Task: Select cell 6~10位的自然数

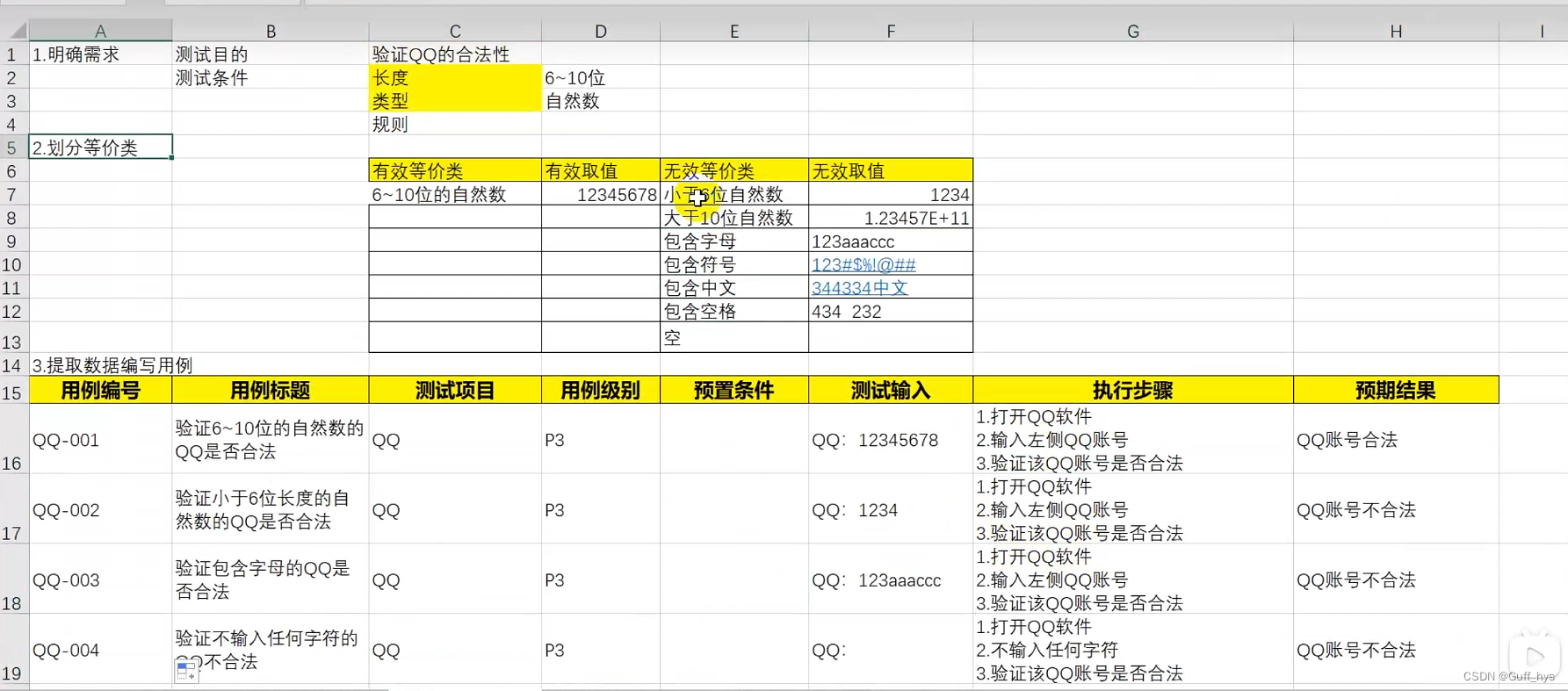Action: click(x=455, y=194)
